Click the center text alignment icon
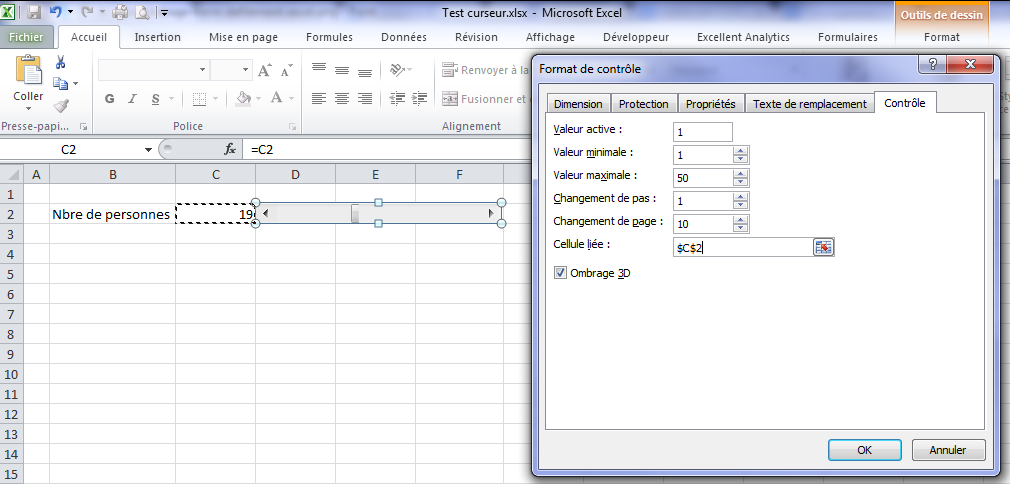Image resolution: width=1010 pixels, height=484 pixels. tap(343, 99)
